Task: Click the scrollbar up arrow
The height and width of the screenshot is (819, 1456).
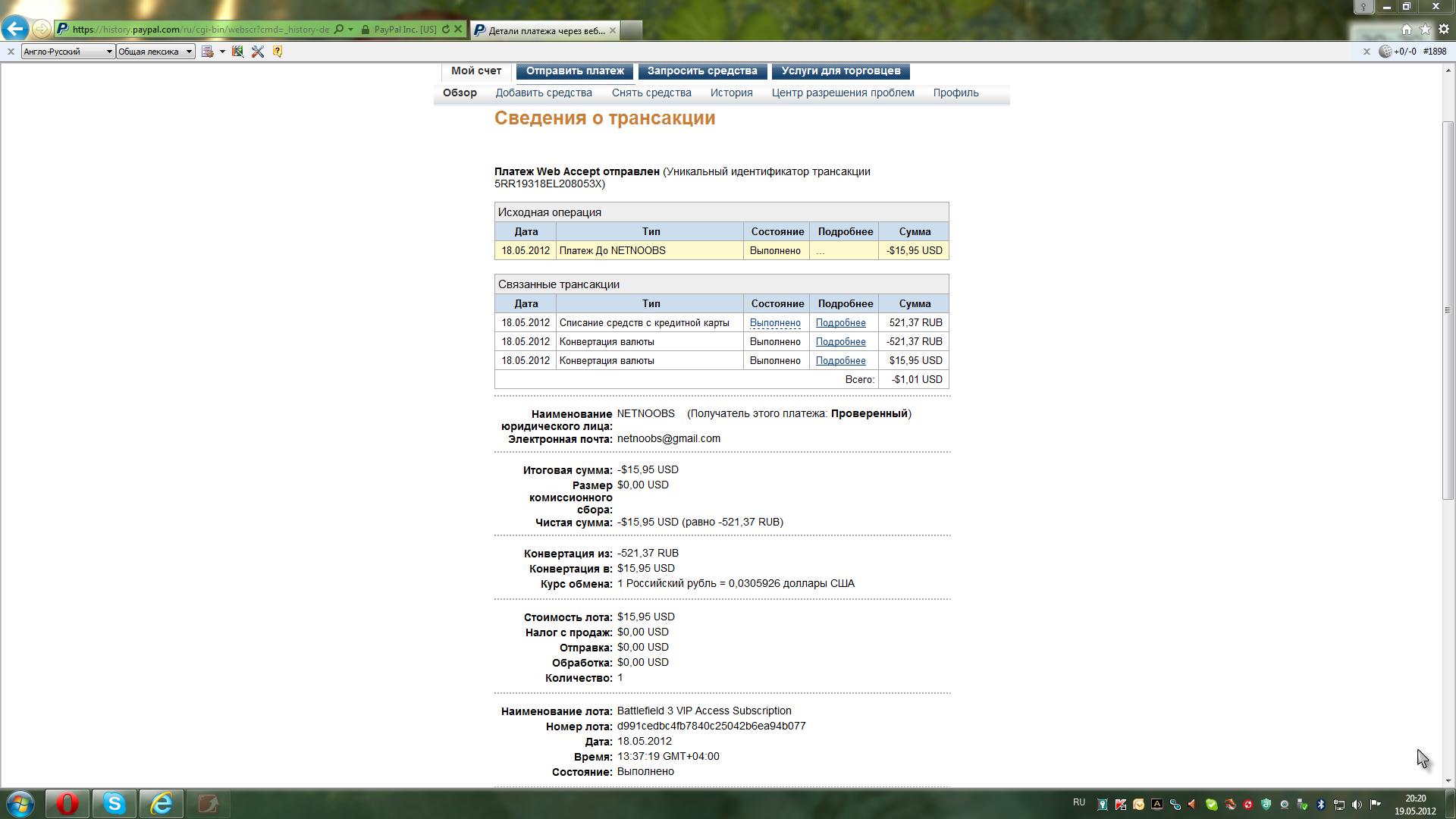Action: [x=1448, y=70]
